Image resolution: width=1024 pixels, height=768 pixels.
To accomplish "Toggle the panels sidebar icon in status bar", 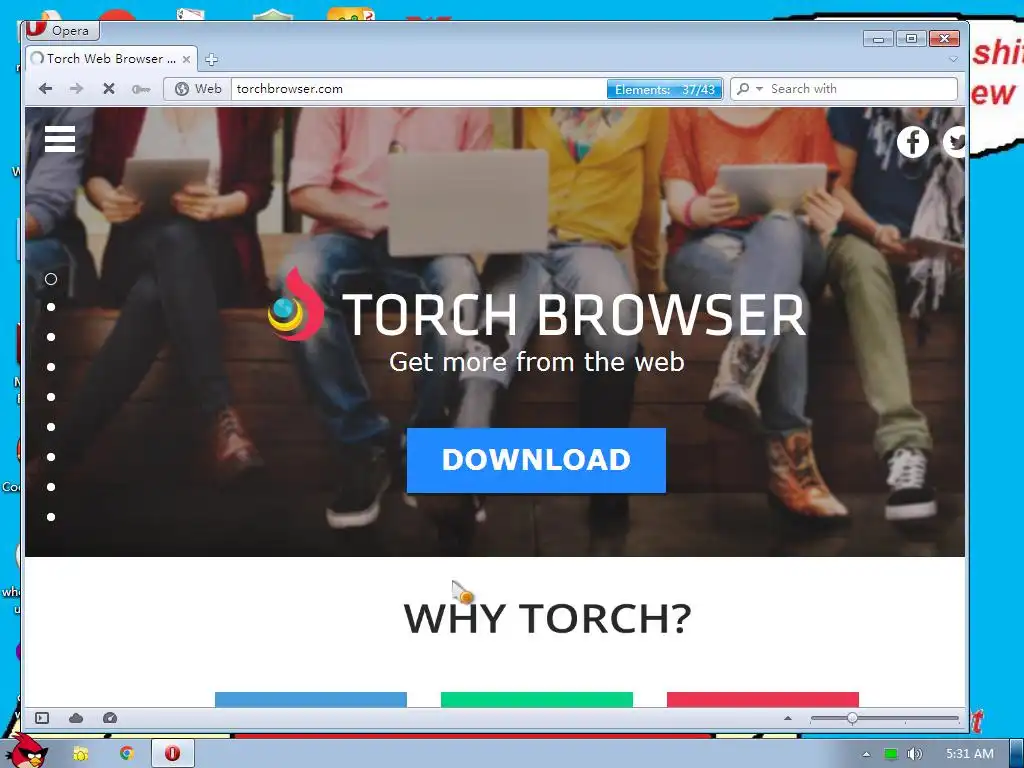I will coord(42,718).
